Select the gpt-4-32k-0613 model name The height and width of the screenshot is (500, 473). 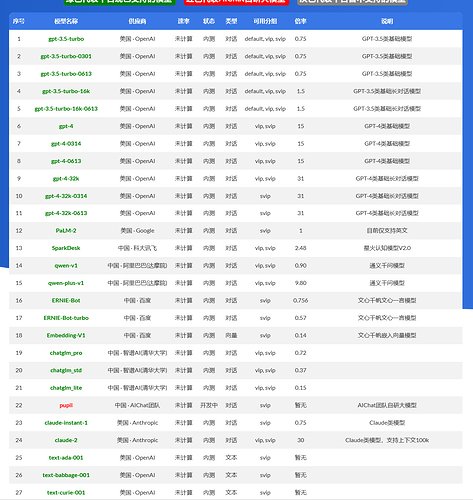coord(66,213)
